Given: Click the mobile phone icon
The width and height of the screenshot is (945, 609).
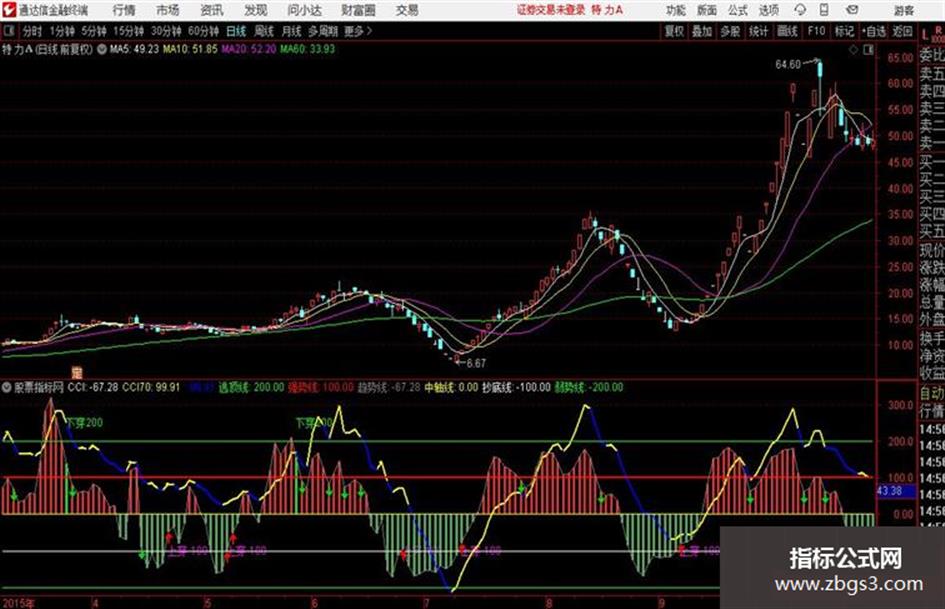Looking at the screenshot, I should (x=824, y=10).
